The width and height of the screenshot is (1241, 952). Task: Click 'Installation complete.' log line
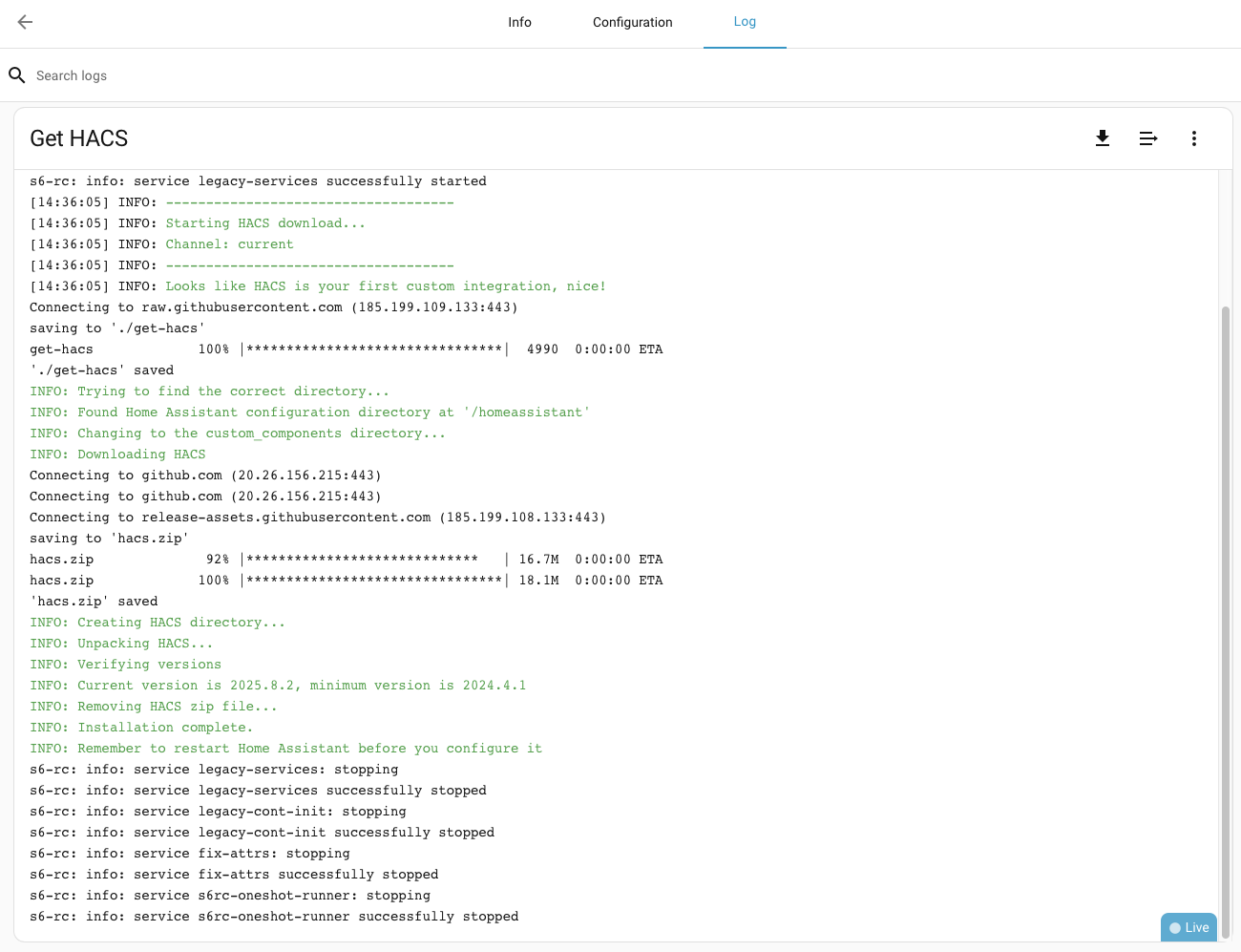click(141, 728)
